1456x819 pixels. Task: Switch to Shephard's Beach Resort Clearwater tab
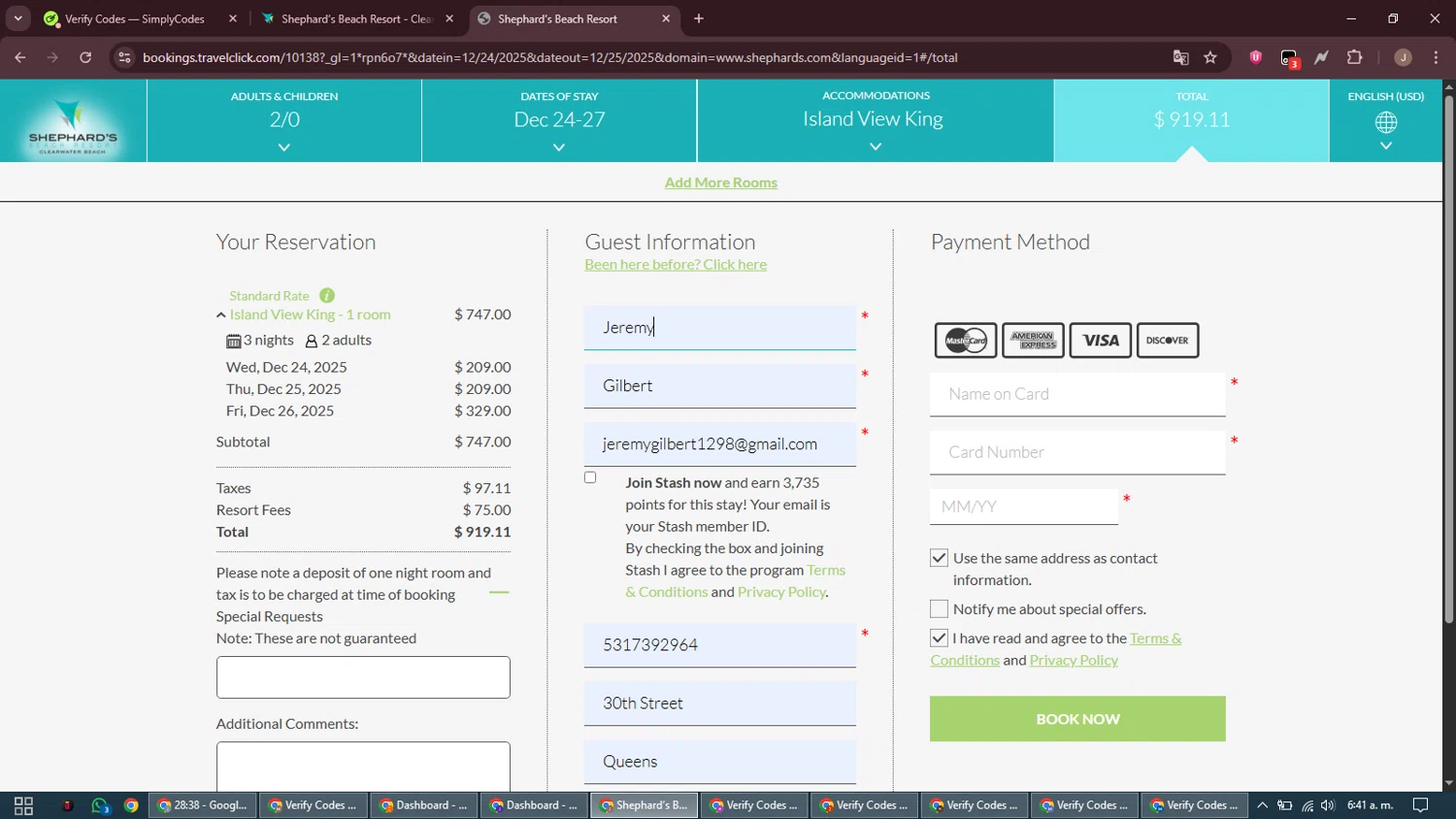(355, 18)
